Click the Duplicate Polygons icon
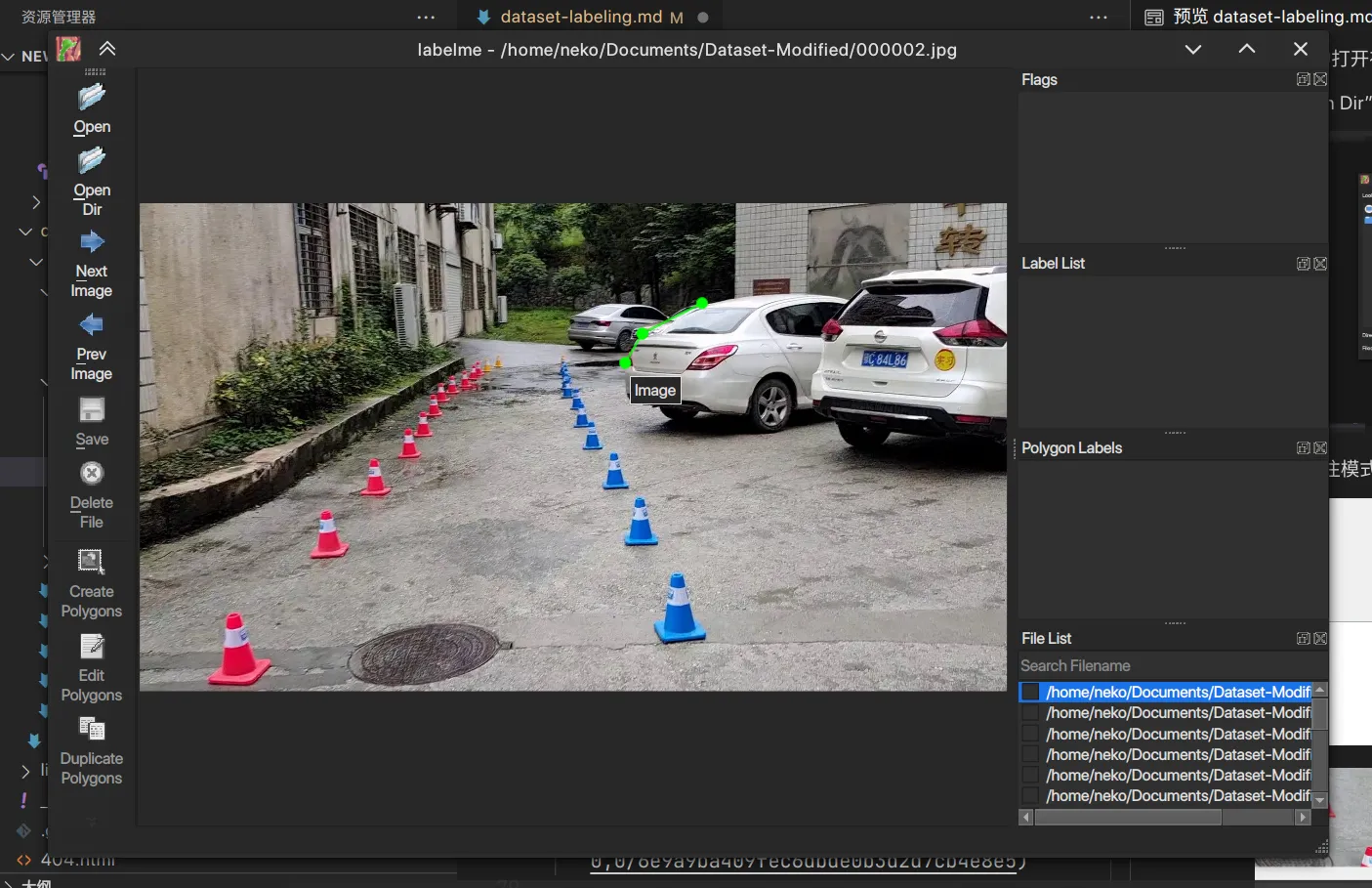 pos(92,730)
